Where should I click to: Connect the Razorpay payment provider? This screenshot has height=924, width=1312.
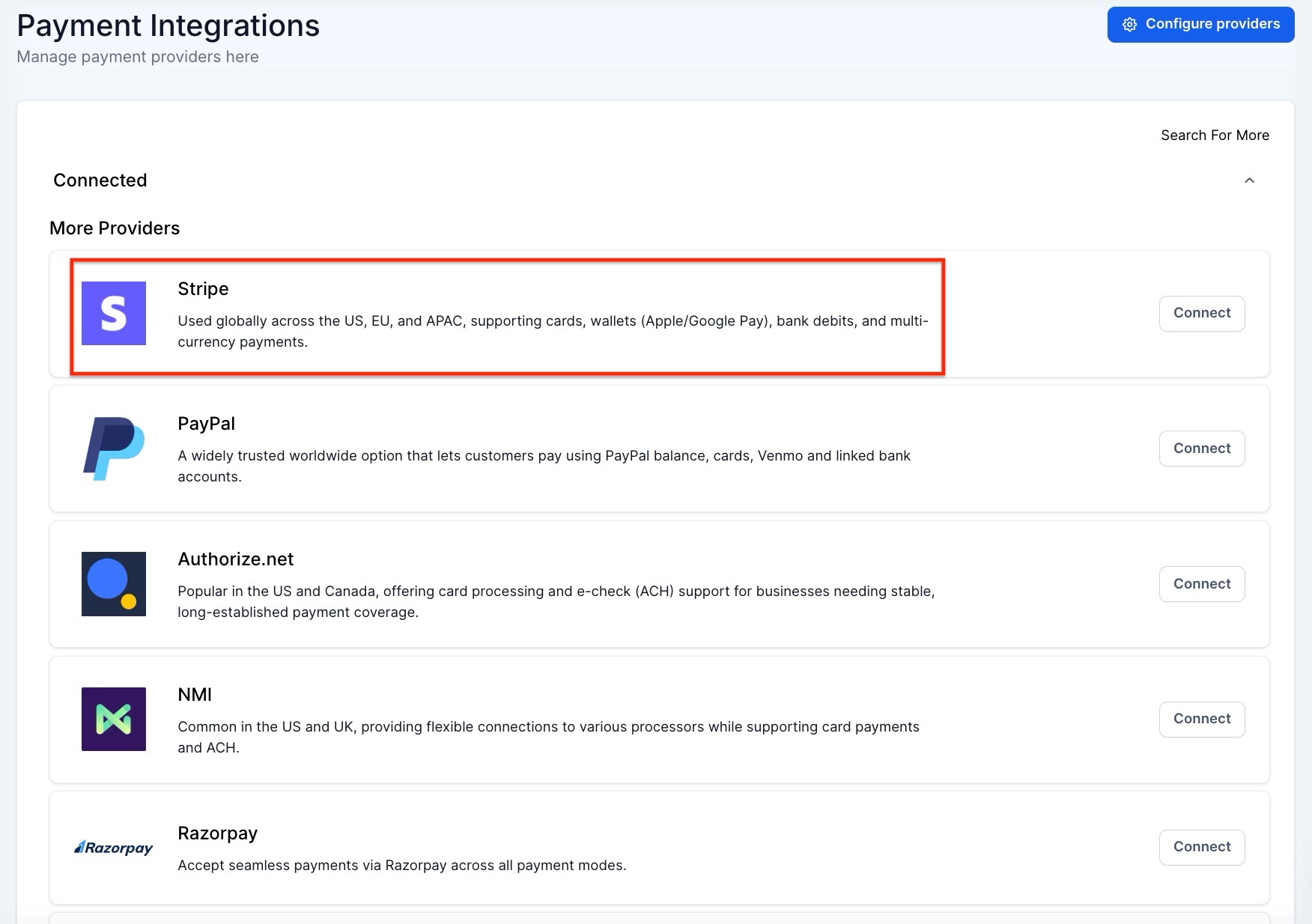(1201, 847)
